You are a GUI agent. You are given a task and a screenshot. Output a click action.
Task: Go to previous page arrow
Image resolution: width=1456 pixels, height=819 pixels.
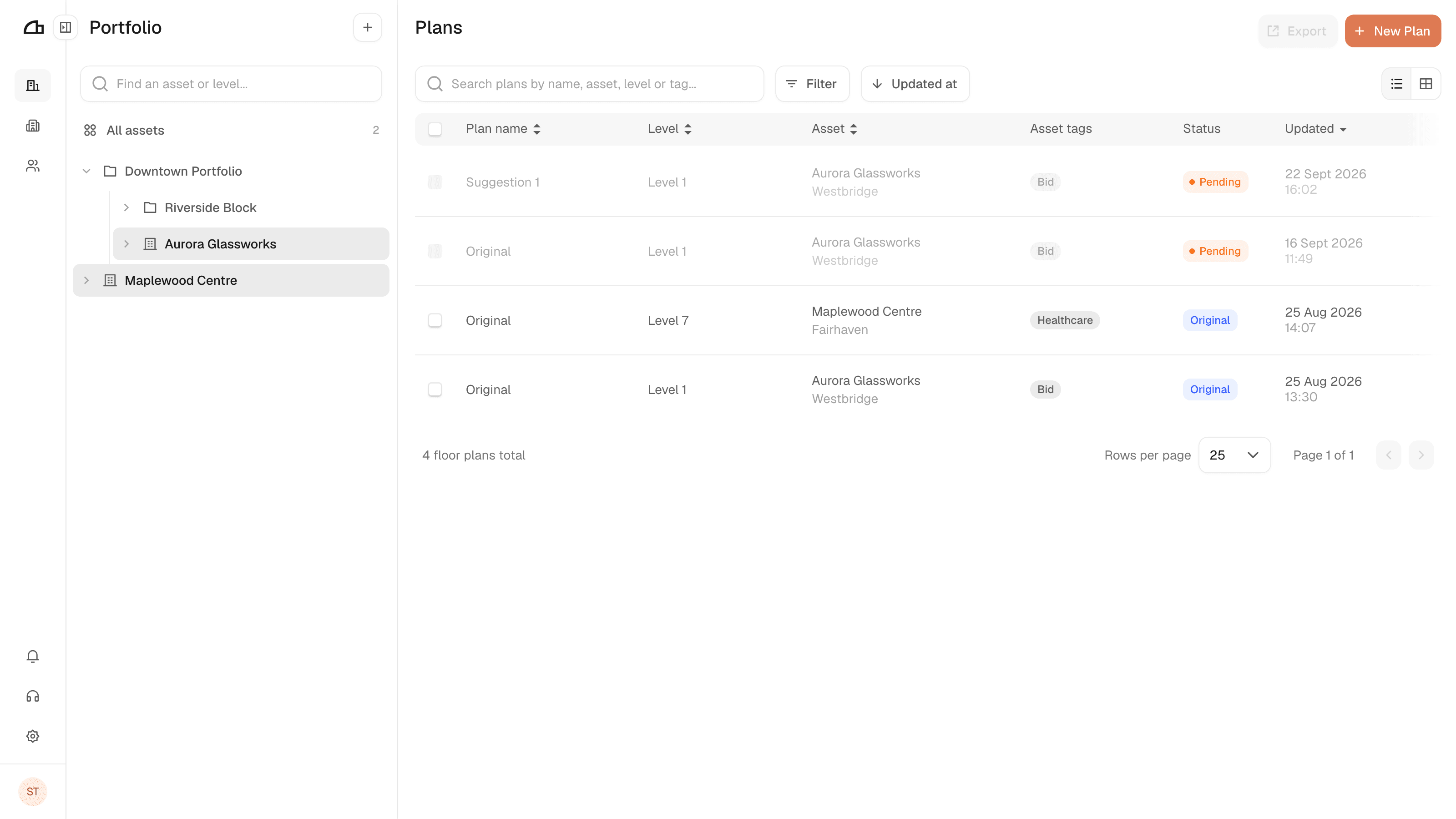[x=1389, y=455]
